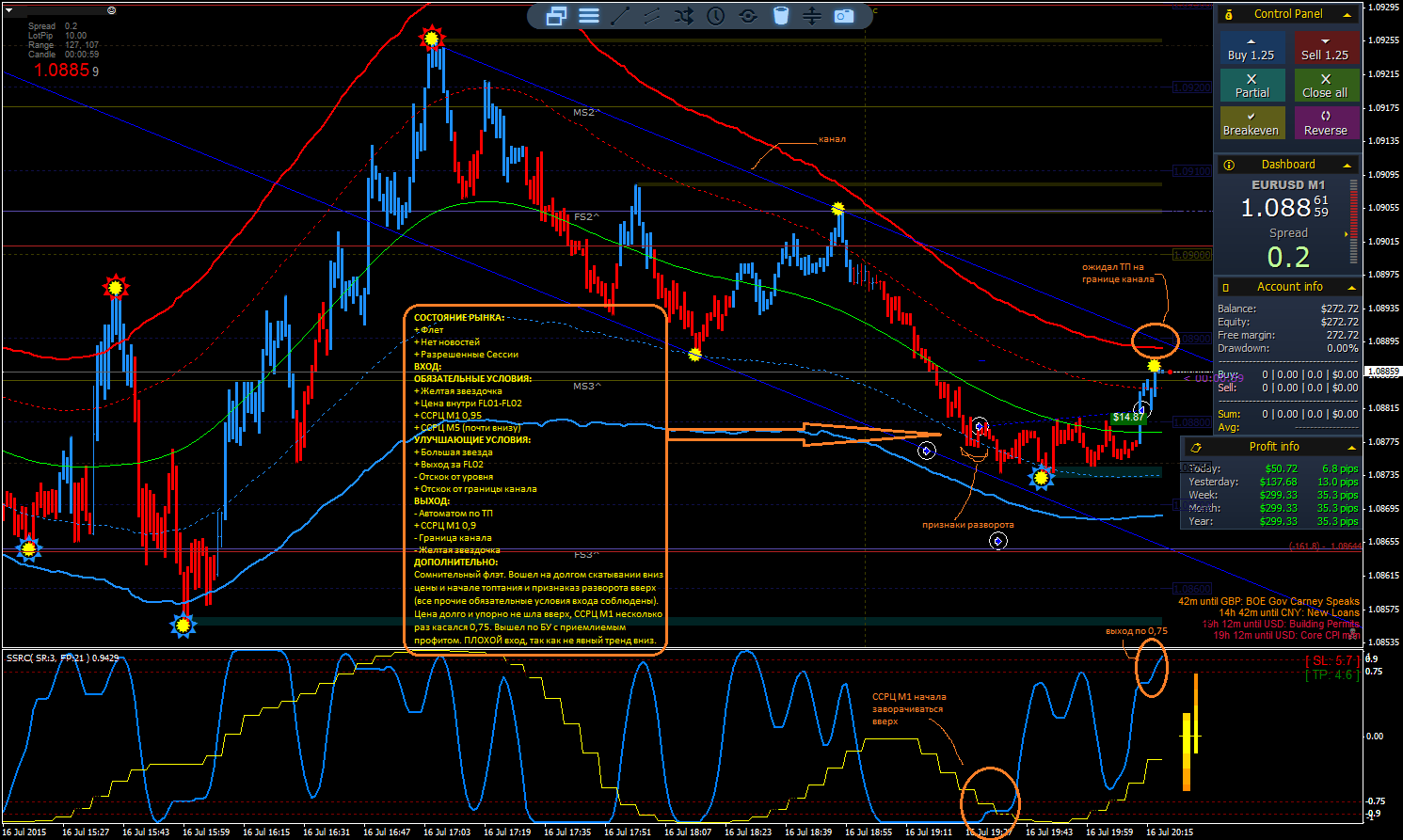Open the horizontal lines menu icon
Viewport: 1403px width, 840px height.
pyautogui.click(x=589, y=15)
